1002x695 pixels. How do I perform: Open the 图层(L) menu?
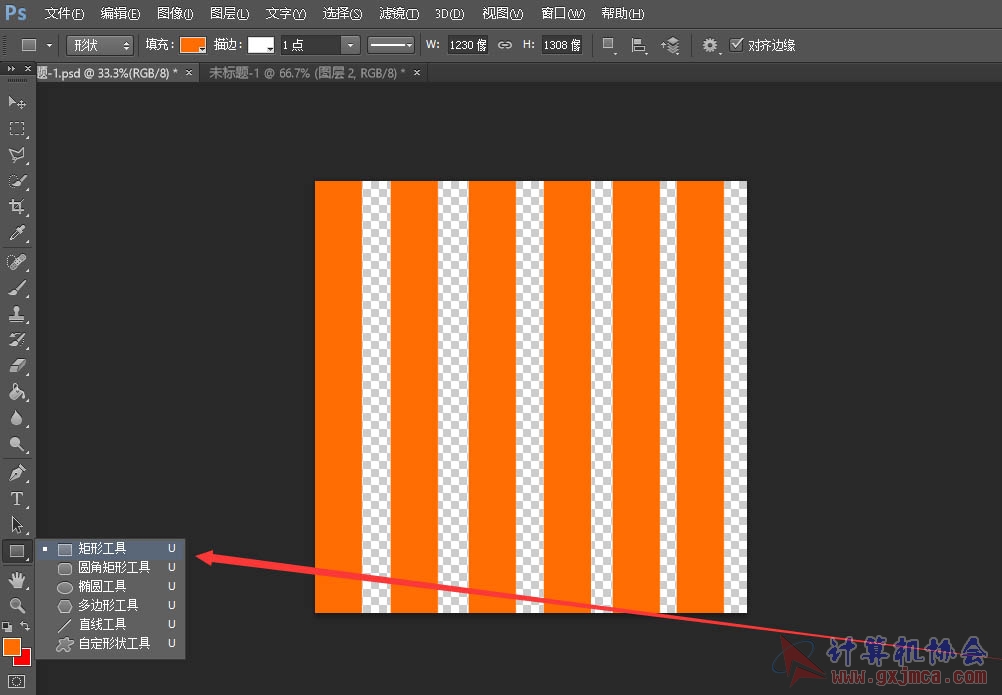coord(229,13)
